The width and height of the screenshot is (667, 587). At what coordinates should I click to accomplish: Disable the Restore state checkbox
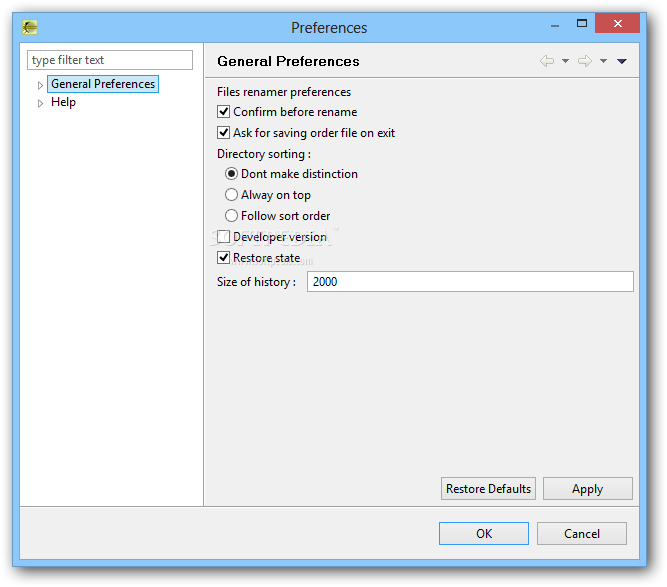tap(224, 257)
